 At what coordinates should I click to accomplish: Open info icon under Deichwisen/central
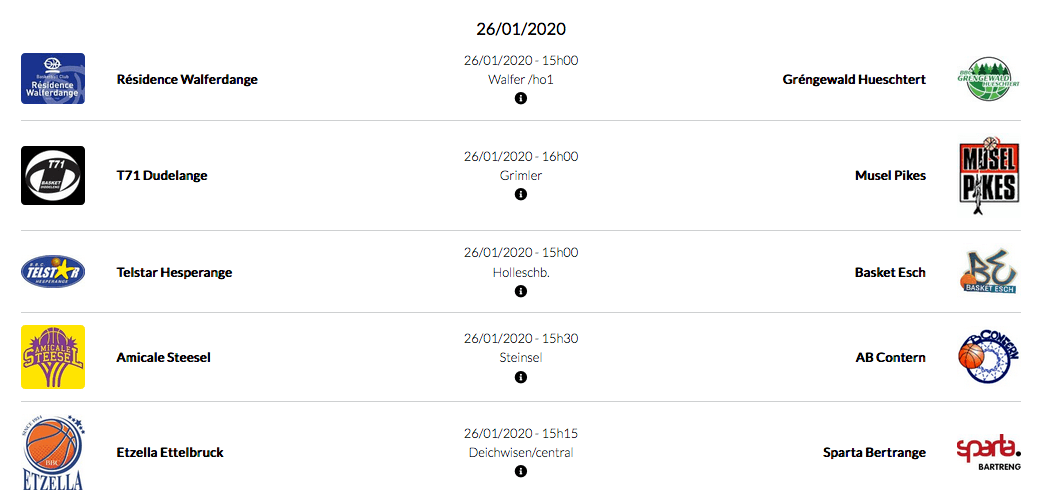[x=520, y=471]
